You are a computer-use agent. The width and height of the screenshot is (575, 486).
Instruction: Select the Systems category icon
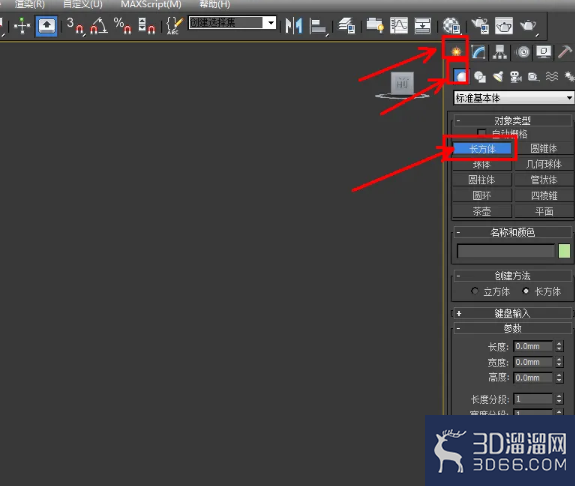tap(569, 76)
